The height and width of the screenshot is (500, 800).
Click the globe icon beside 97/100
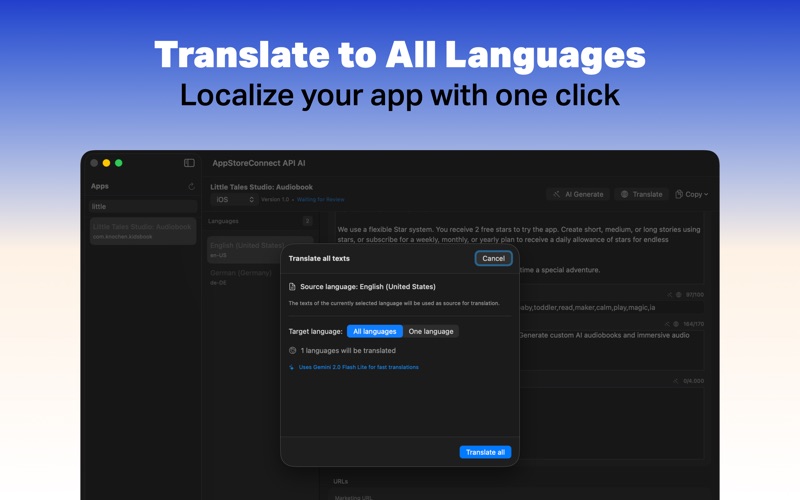coord(679,295)
